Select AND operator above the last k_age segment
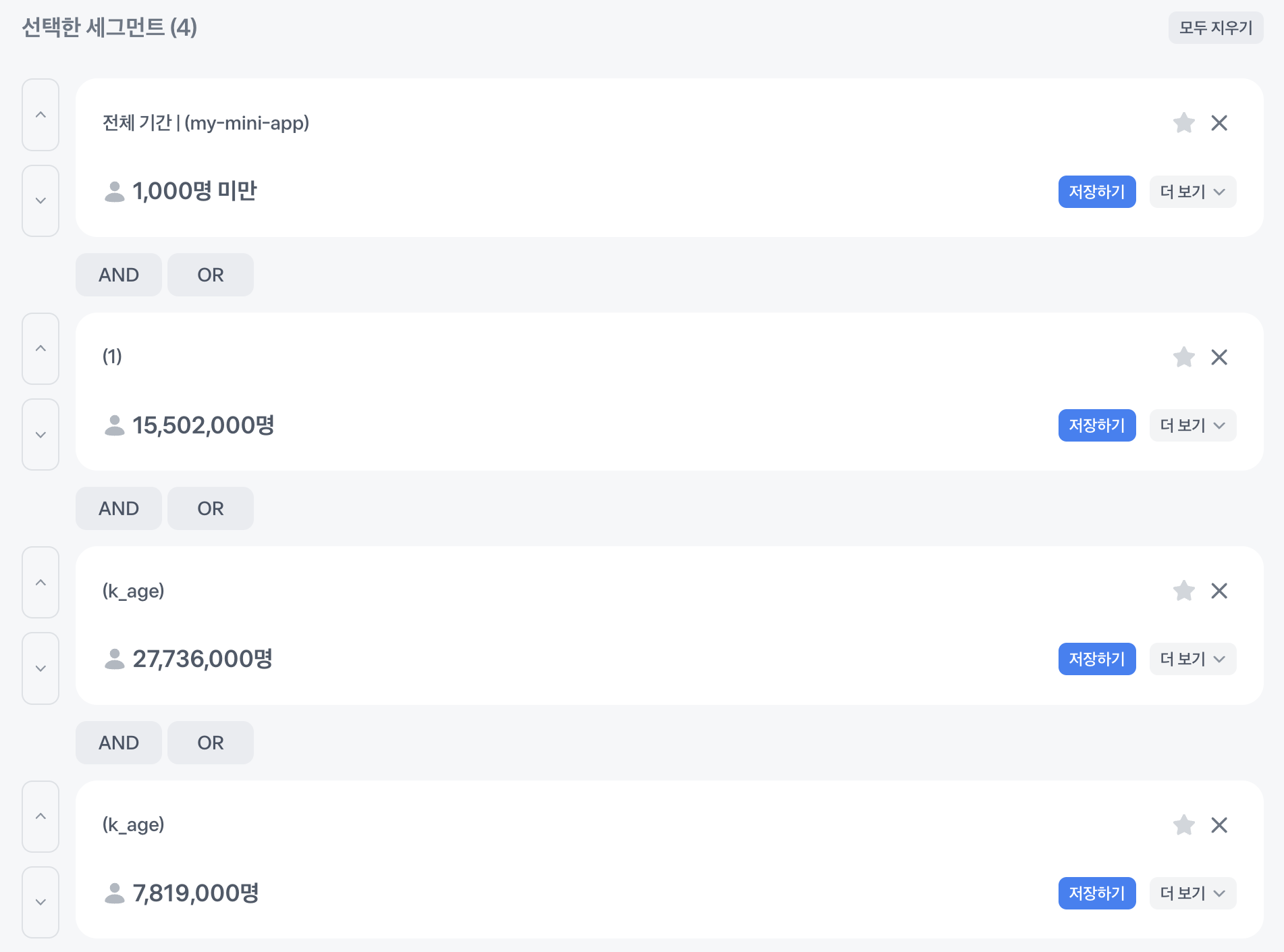This screenshot has height=952, width=1284. 119,743
